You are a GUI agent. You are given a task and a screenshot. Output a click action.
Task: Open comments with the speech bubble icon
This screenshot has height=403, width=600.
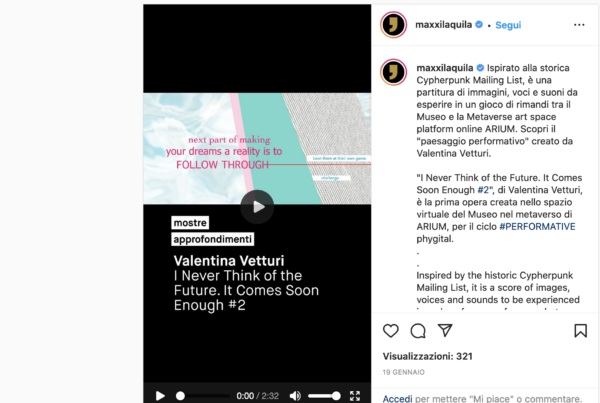click(418, 331)
